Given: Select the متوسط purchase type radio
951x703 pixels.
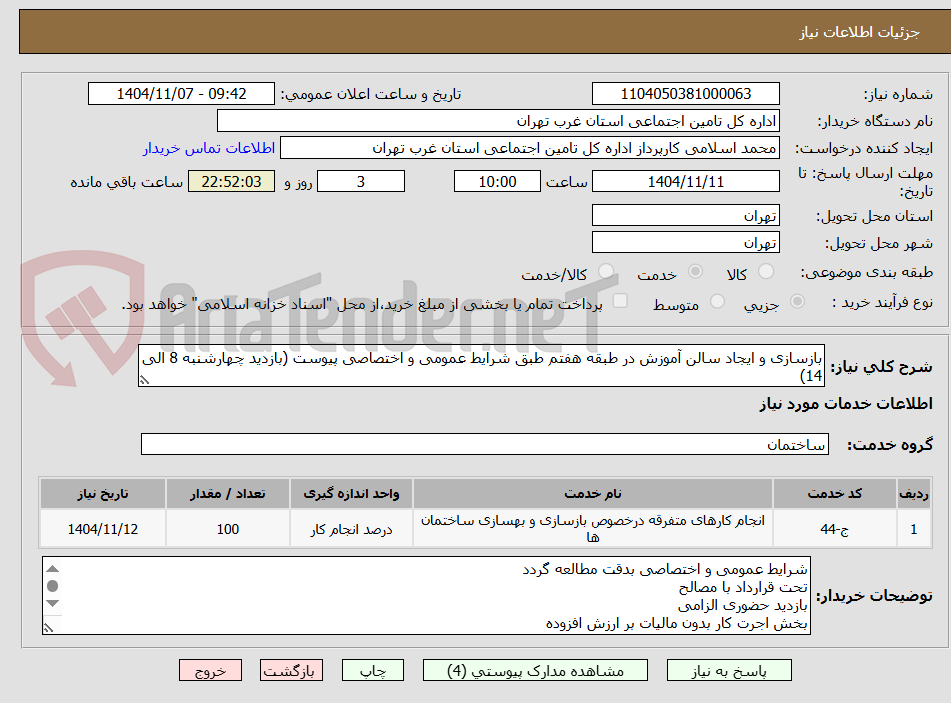Looking at the screenshot, I should tap(717, 301).
